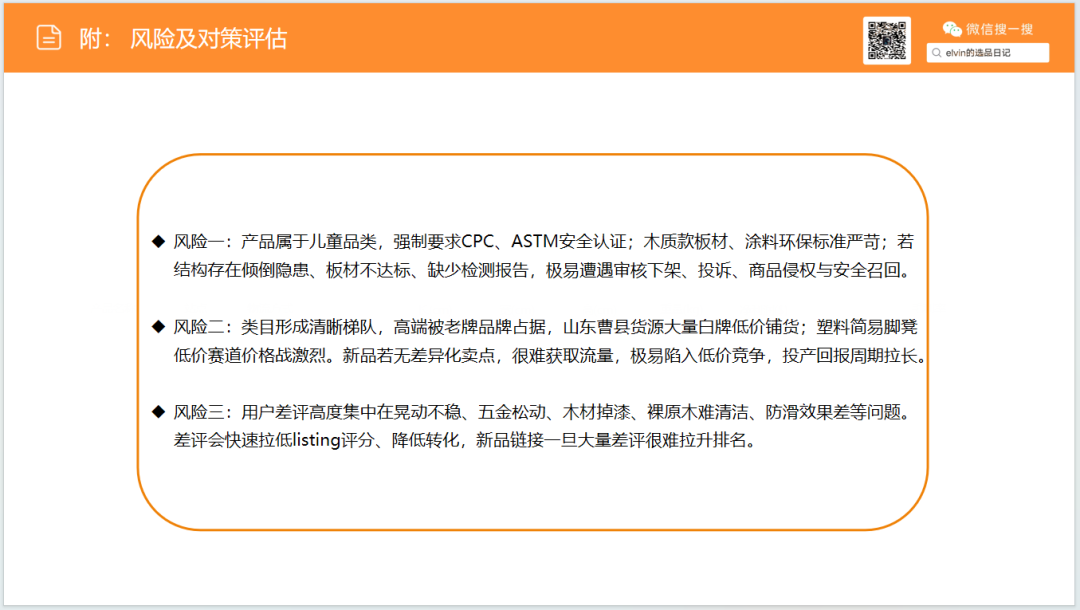Click the phrase 山东曹县货源大量白牌低价铺货
Image resolution: width=1080 pixels, height=610 pixels.
pyautogui.click(x=681, y=327)
